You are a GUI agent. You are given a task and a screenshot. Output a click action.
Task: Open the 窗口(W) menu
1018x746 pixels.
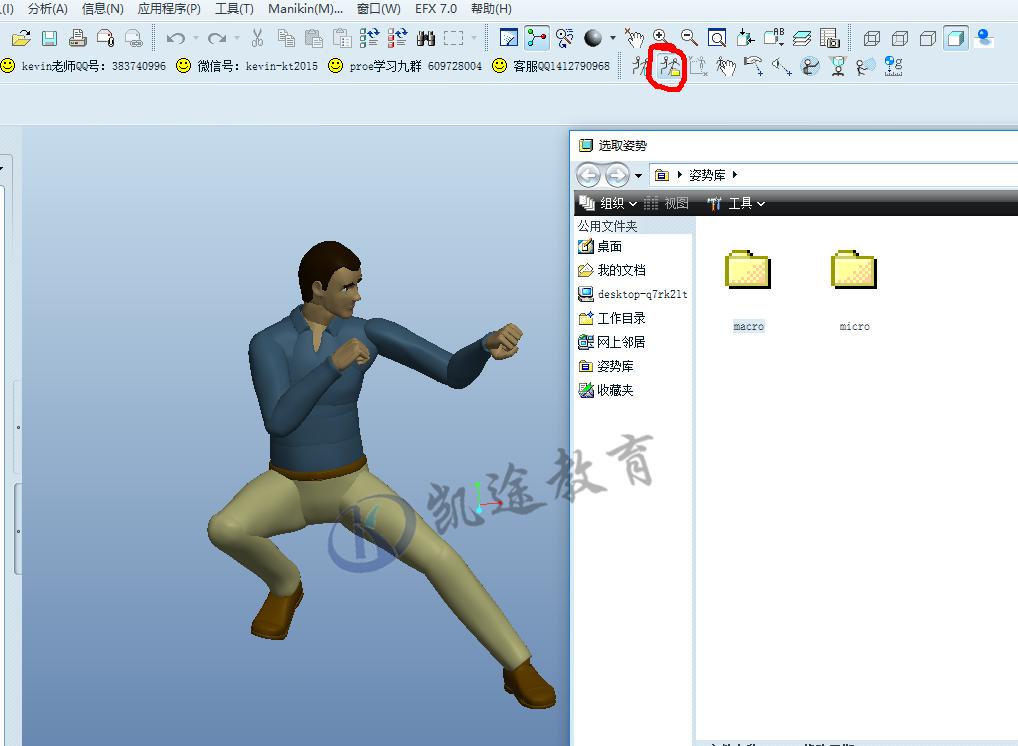377,8
